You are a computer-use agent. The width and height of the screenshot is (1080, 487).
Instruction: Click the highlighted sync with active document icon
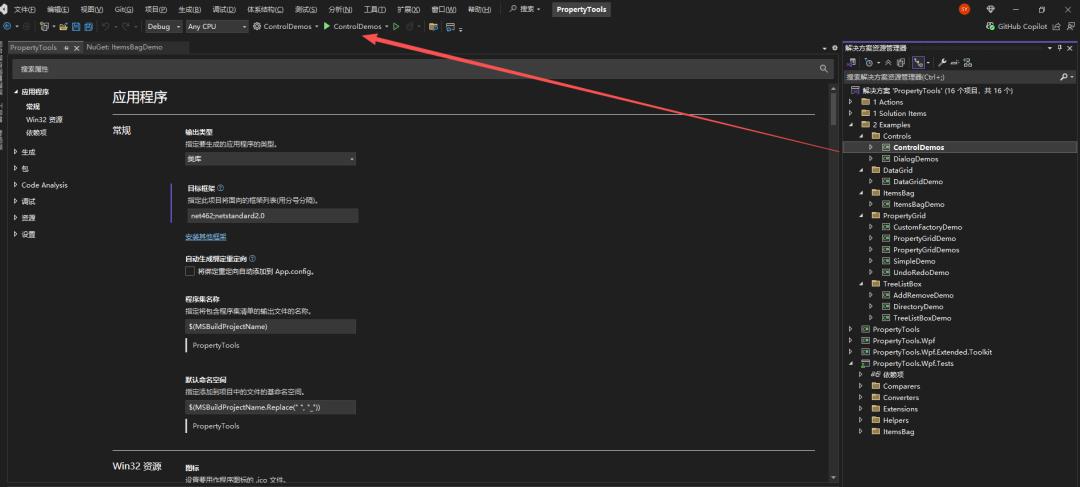[x=918, y=62]
